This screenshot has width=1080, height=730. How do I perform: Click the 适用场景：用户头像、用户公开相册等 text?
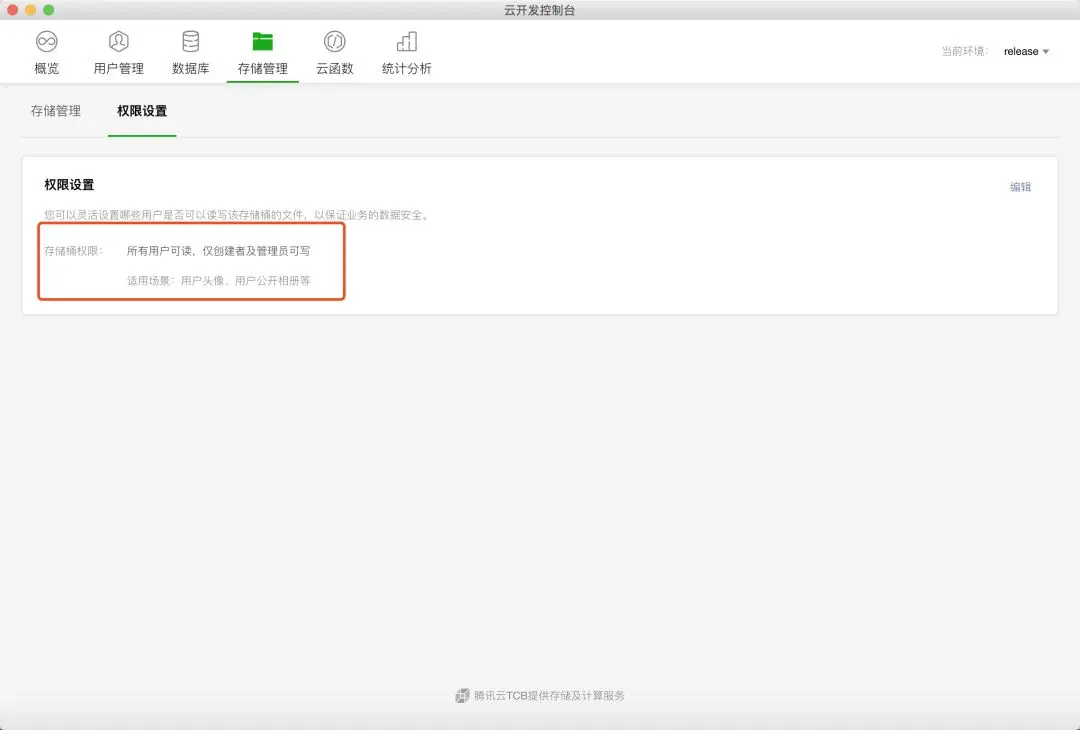tap(218, 280)
